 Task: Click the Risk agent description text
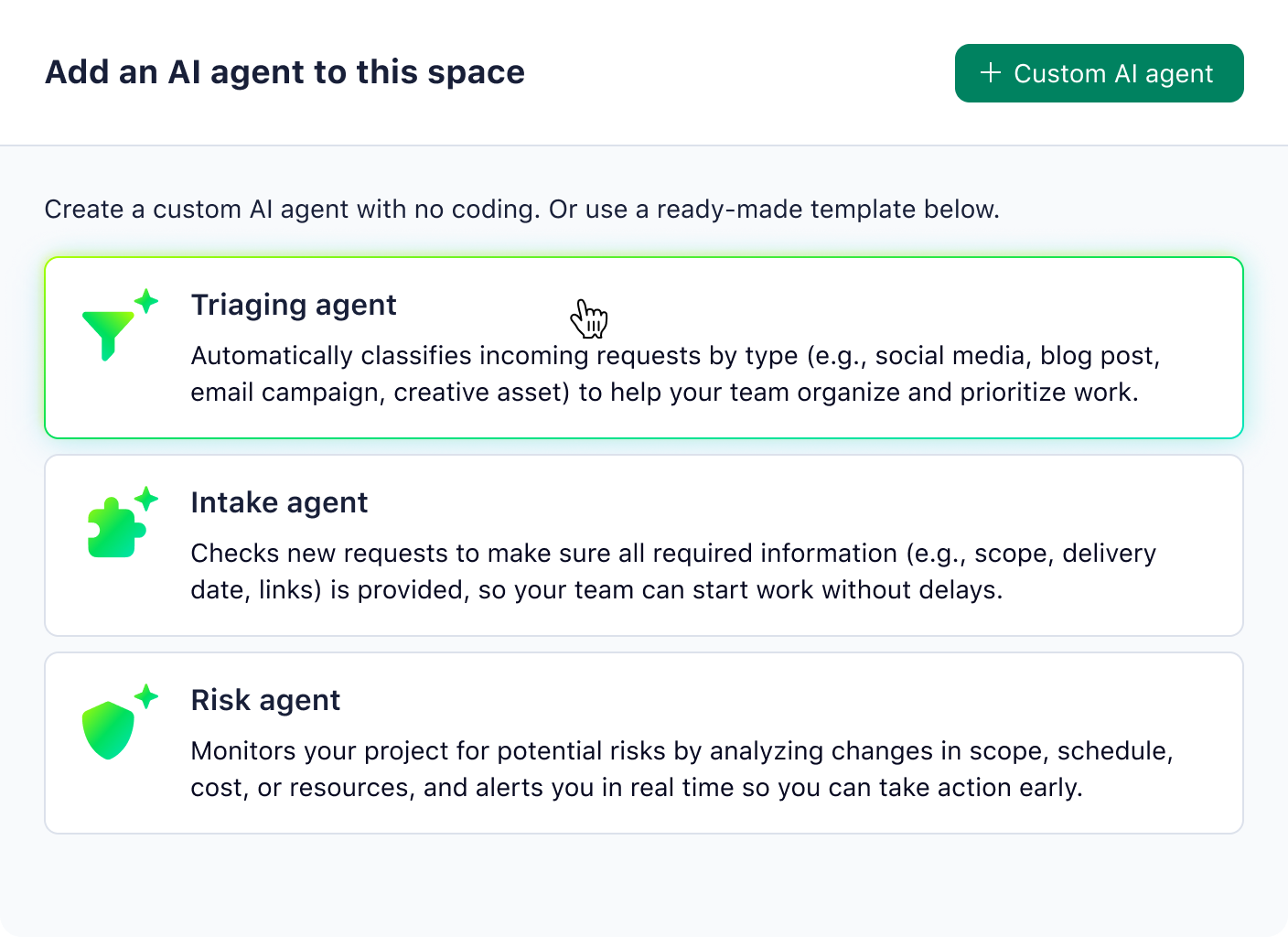[x=681, y=769]
